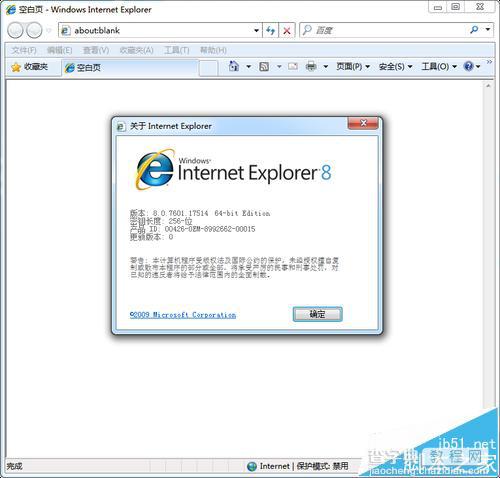
Task: Close the About Internet Explorer dialog
Action: coord(363,123)
